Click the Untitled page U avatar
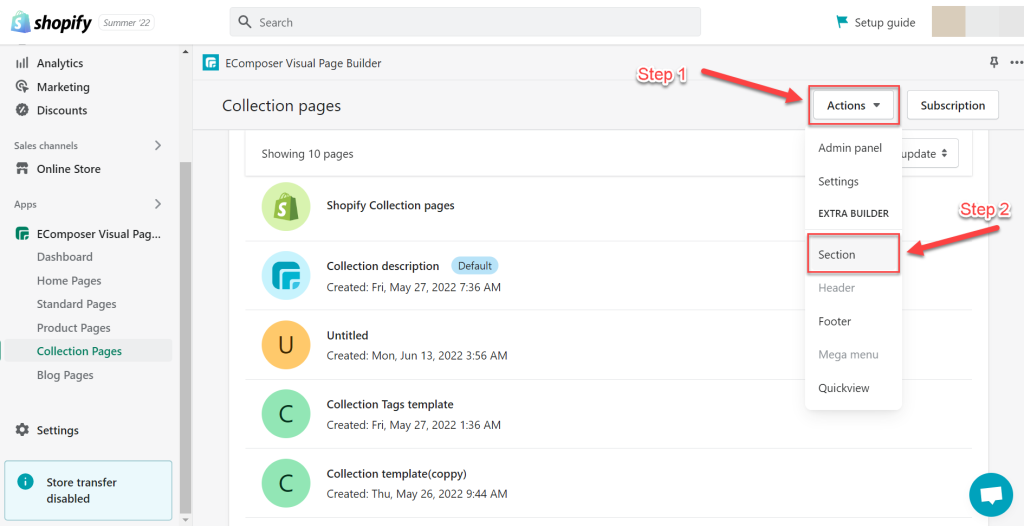 pos(285,344)
